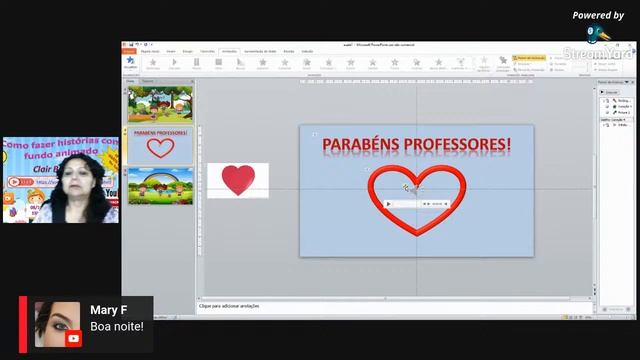Open Opções de Efeito in the ribbon
640x360 pixels.
click(x=484, y=64)
